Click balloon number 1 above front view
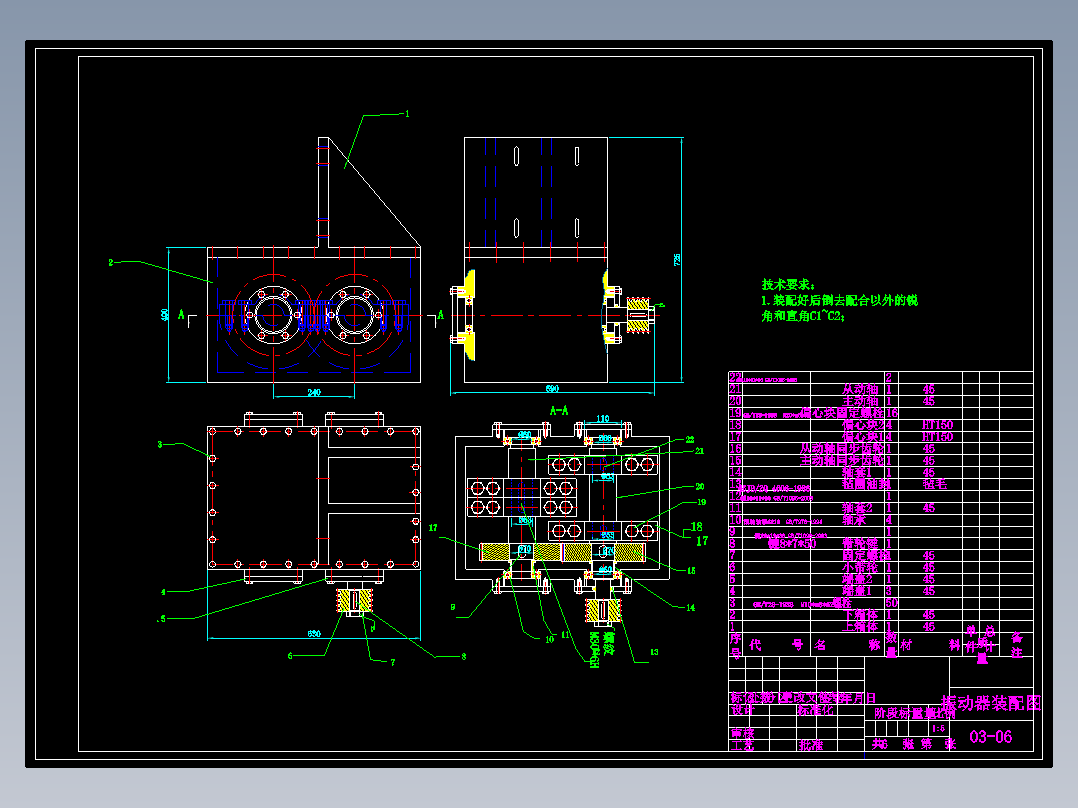The width and height of the screenshot is (1078, 808). [407, 114]
